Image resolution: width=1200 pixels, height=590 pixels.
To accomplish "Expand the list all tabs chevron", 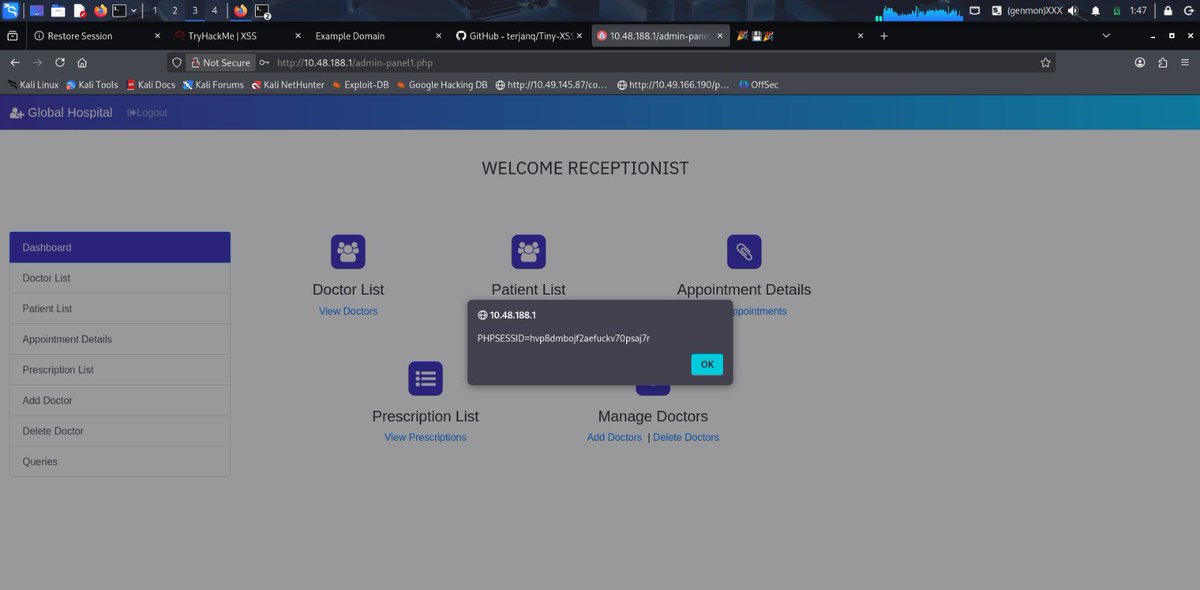I will pyautogui.click(x=1104, y=35).
